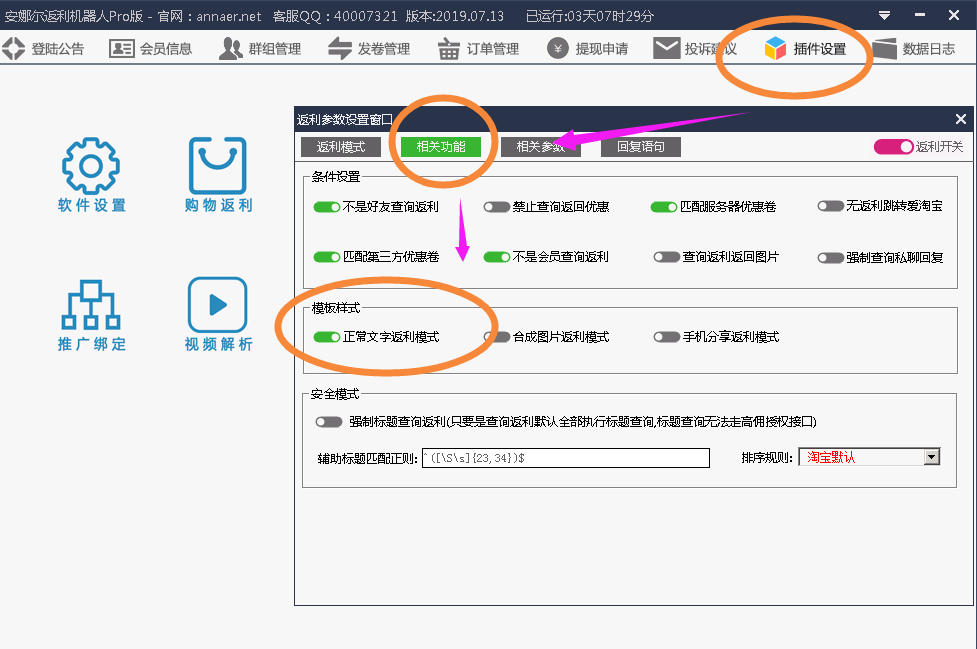The image size is (977, 649).
Task: Open 发卷管理 coupon management
Action: tap(369, 49)
